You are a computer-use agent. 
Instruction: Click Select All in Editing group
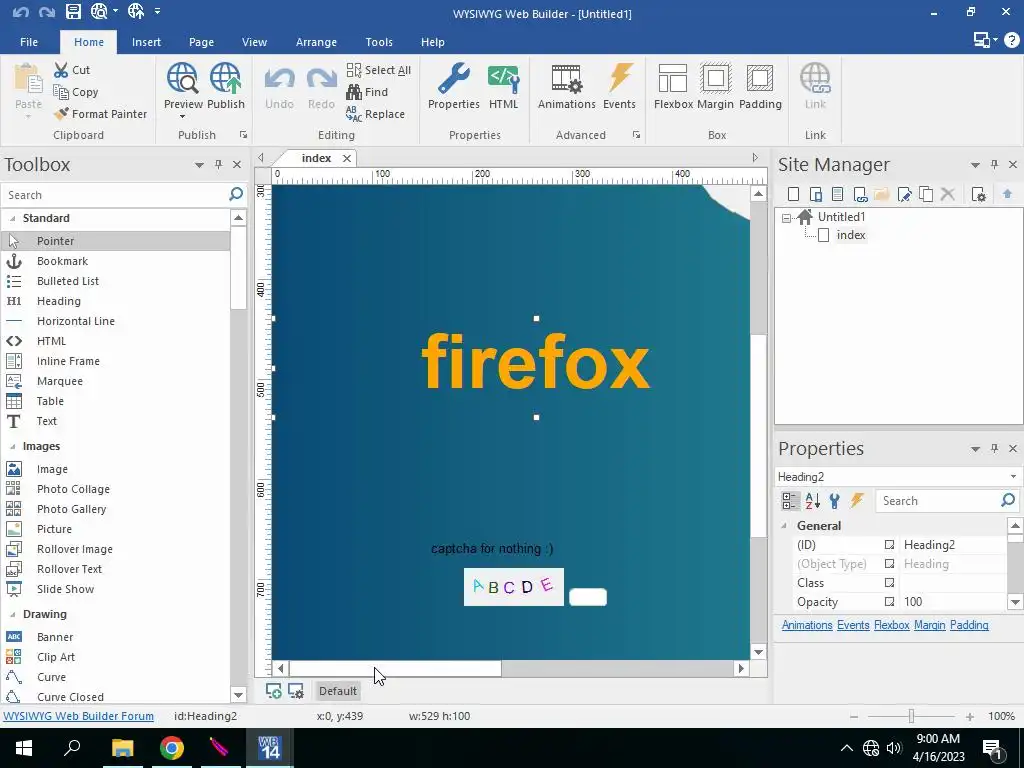click(x=379, y=70)
